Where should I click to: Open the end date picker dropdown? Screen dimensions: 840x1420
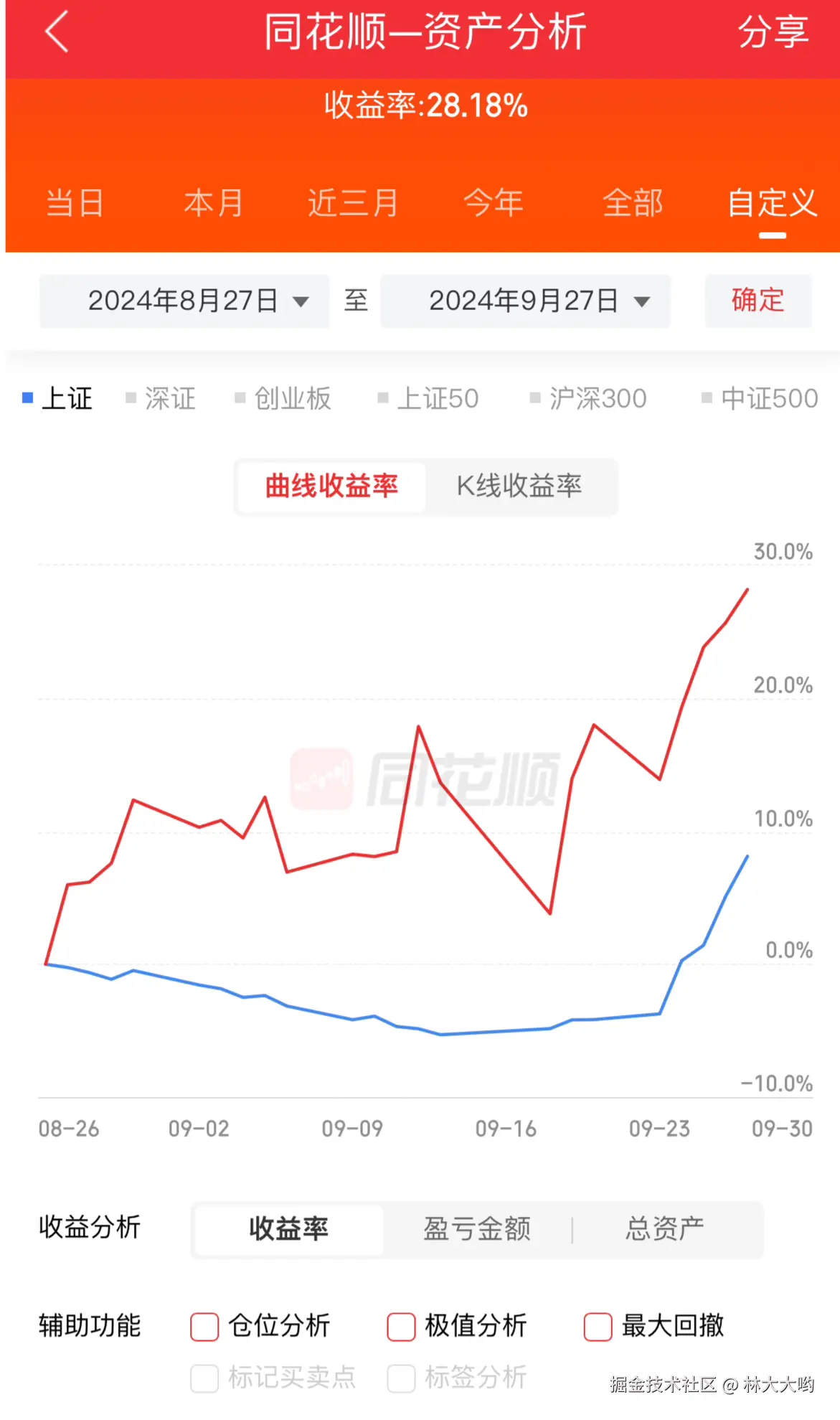[x=526, y=301]
